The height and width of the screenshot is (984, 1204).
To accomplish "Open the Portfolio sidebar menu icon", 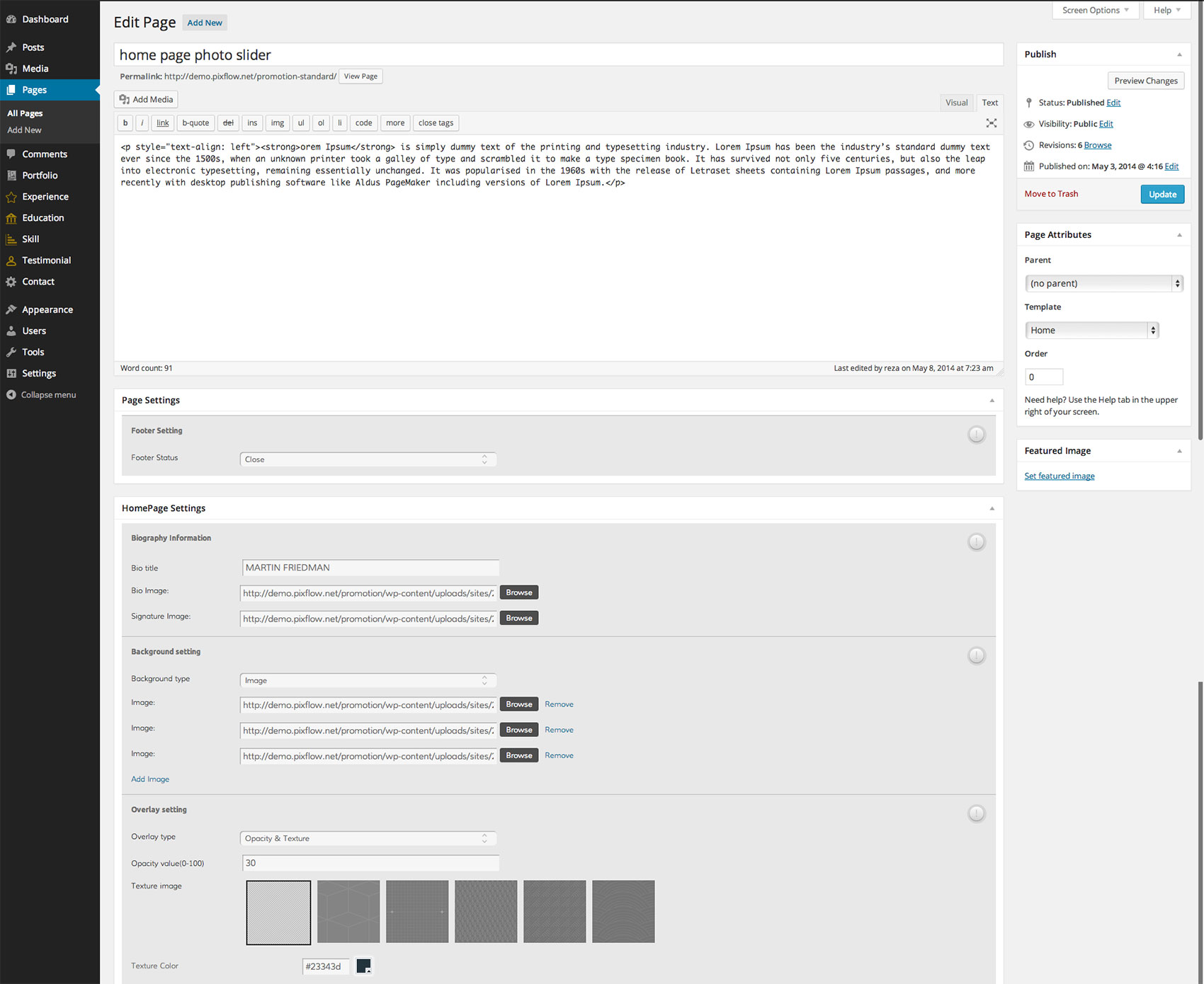I will point(11,176).
